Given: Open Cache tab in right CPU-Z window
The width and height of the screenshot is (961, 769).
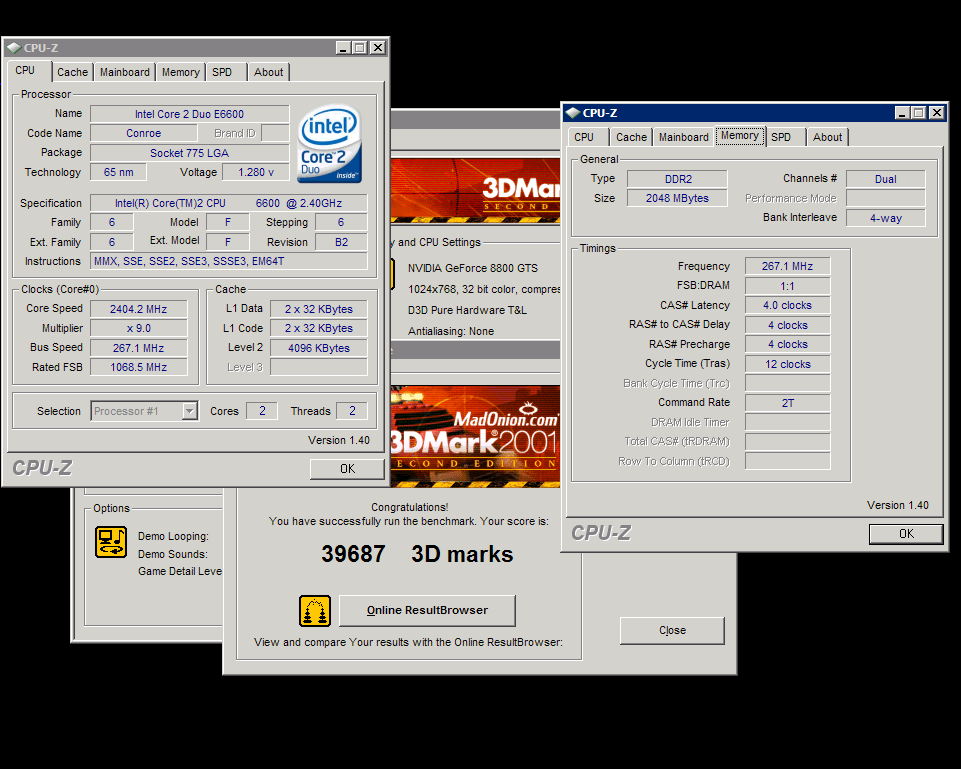Looking at the screenshot, I should click(x=631, y=137).
